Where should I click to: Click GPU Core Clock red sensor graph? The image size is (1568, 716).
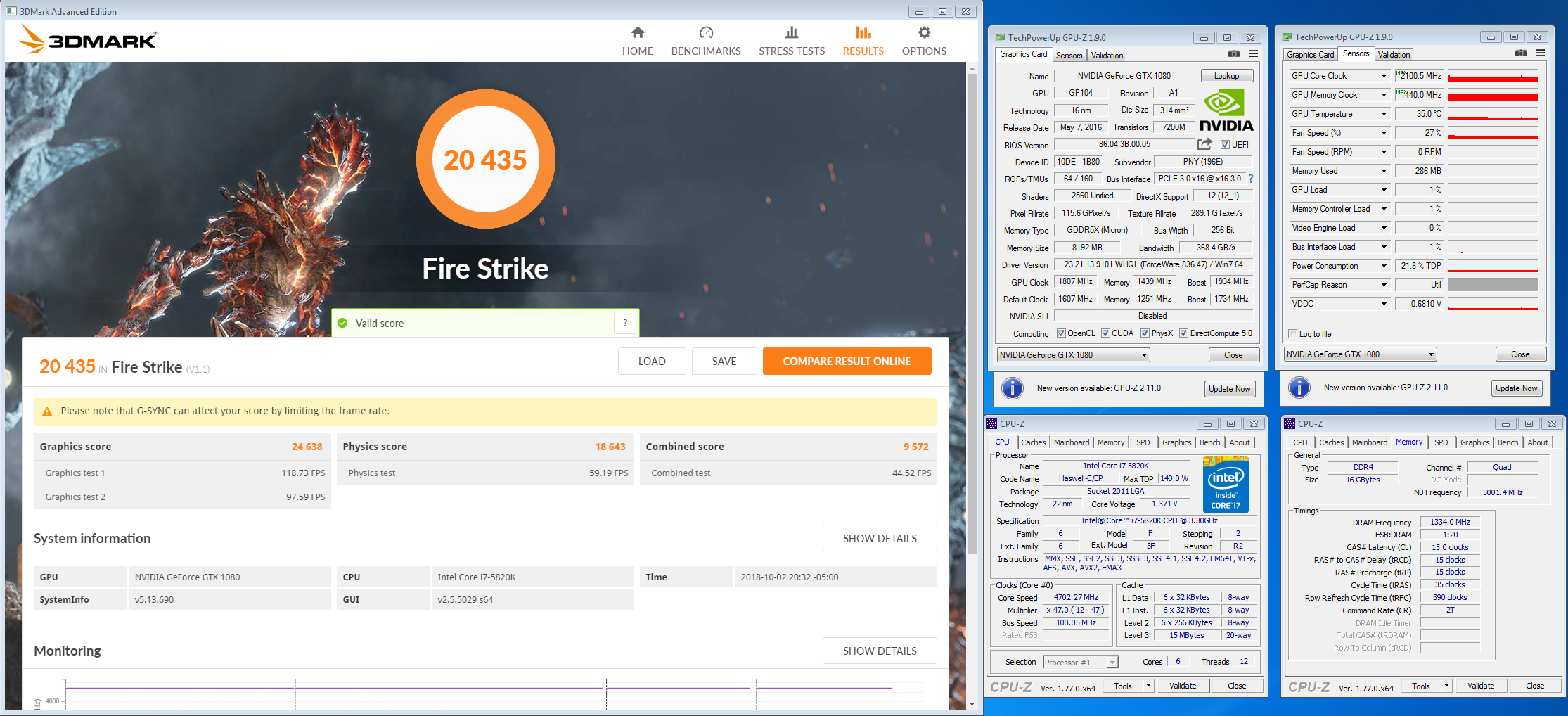(x=1493, y=76)
